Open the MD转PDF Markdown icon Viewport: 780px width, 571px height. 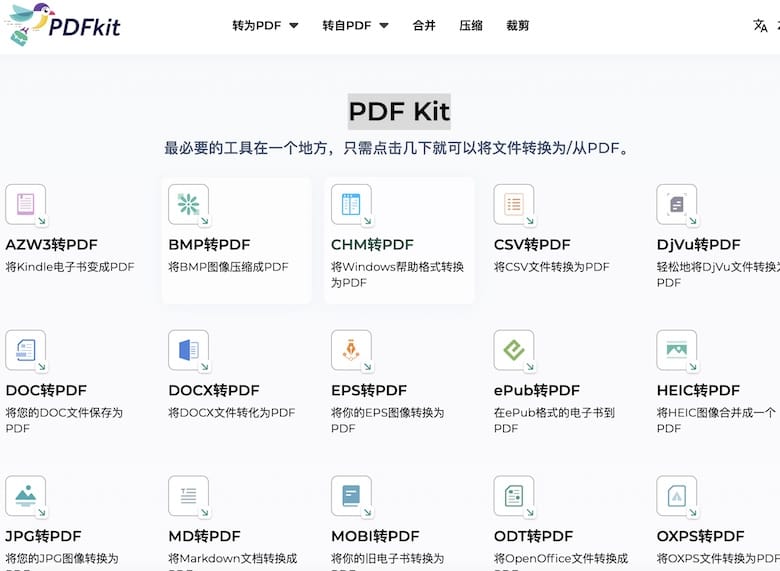point(189,496)
